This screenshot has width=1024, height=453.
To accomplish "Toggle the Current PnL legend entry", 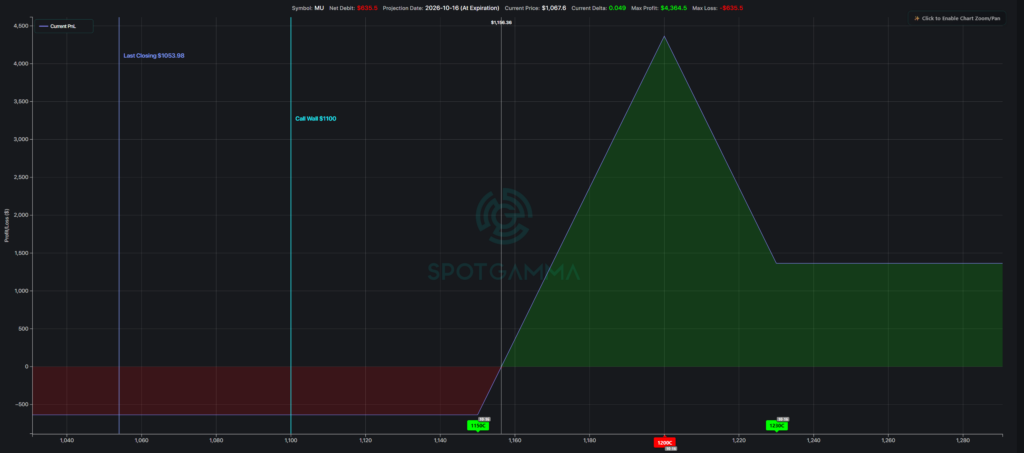I will click(65, 26).
